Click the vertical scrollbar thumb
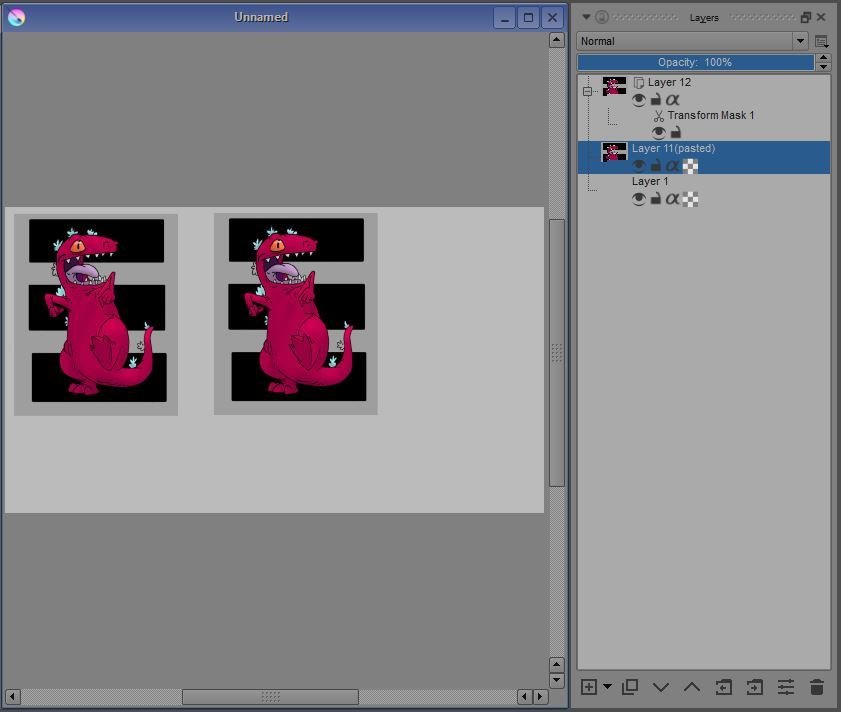This screenshot has width=841, height=712. tap(557, 353)
